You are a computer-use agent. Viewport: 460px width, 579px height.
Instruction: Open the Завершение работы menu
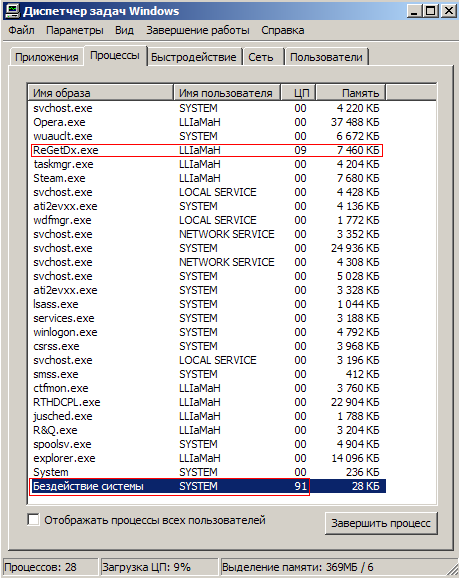pyautogui.click(x=198, y=30)
